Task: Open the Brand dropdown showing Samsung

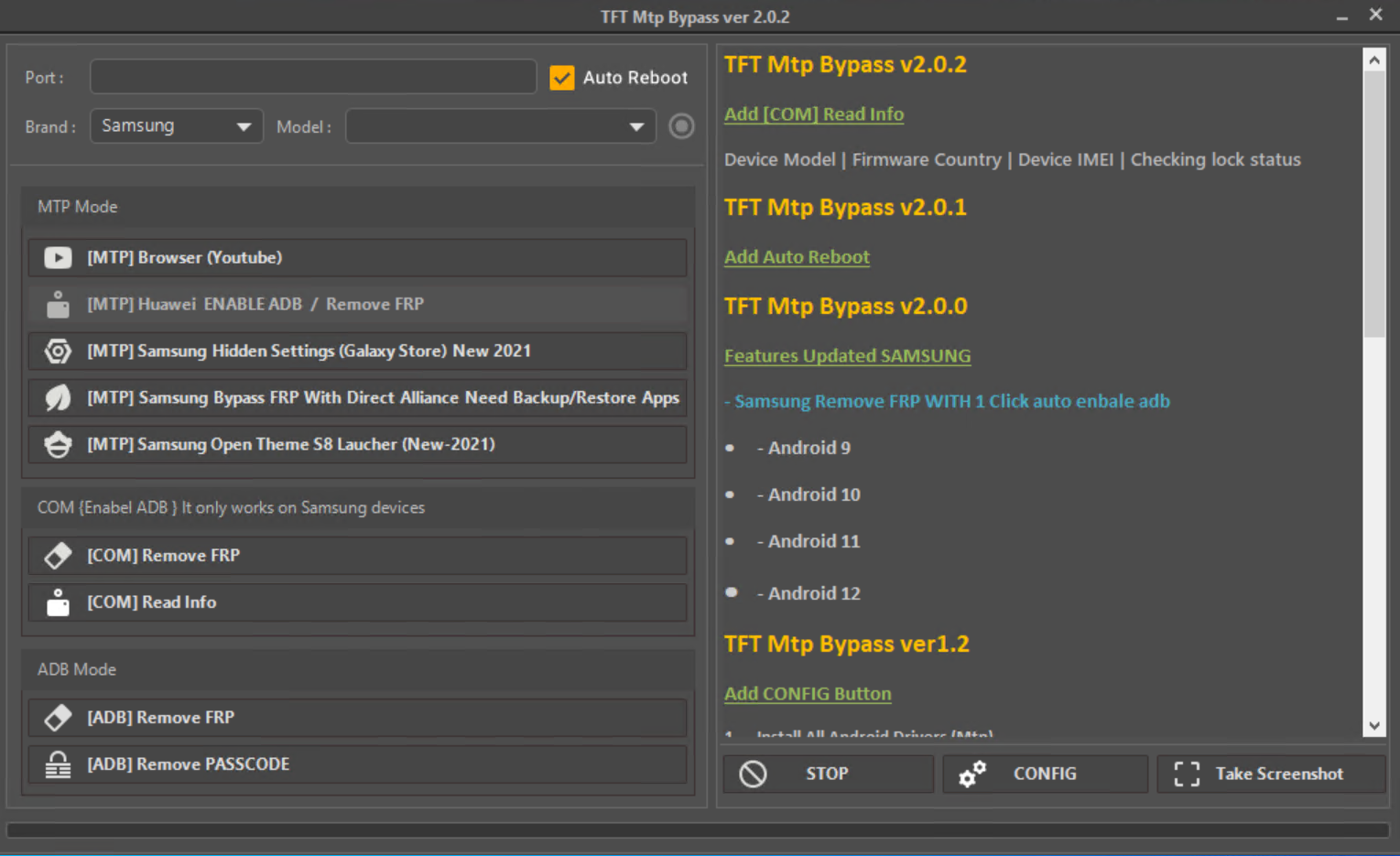Action: (x=177, y=126)
